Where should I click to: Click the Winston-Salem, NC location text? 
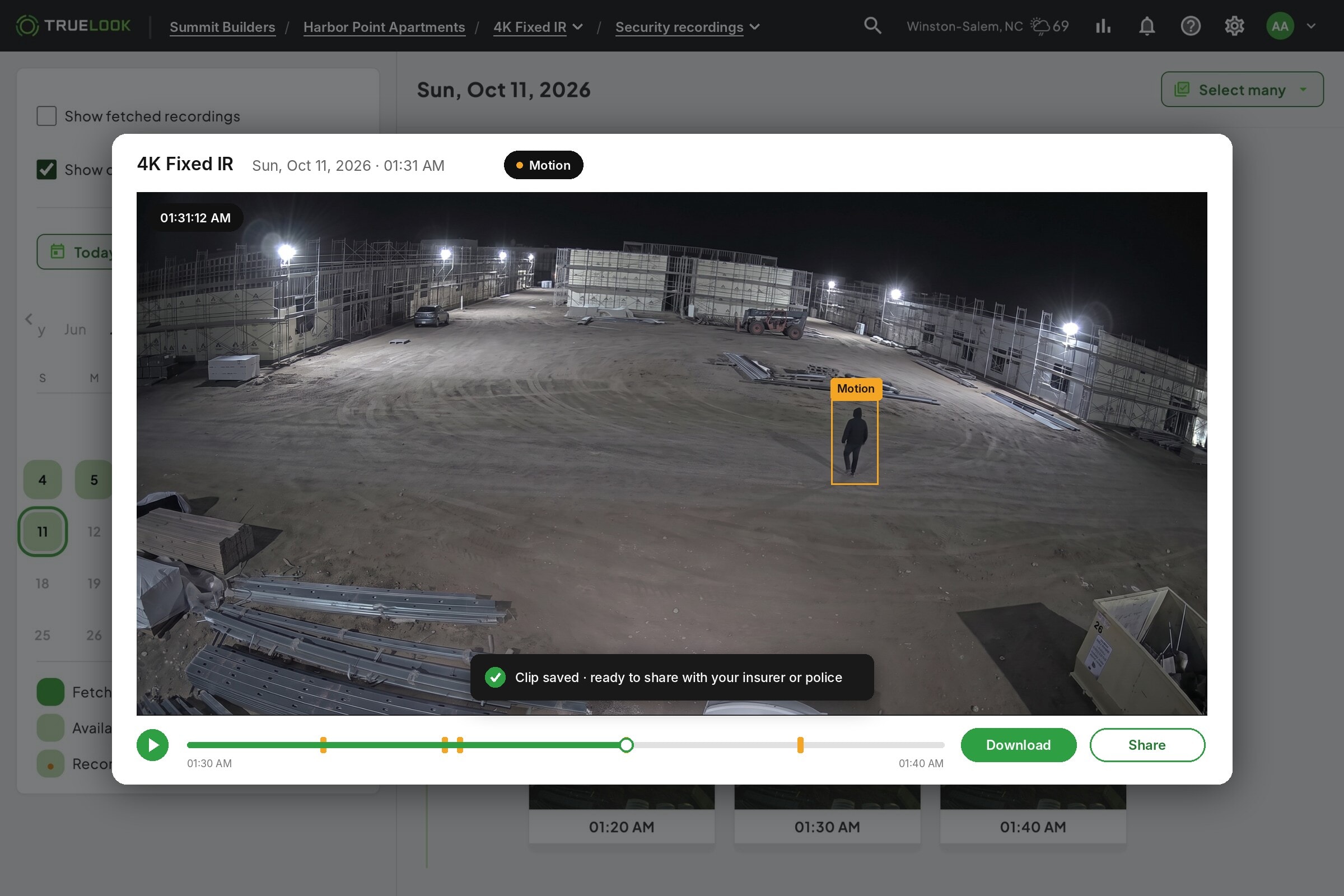(x=964, y=26)
